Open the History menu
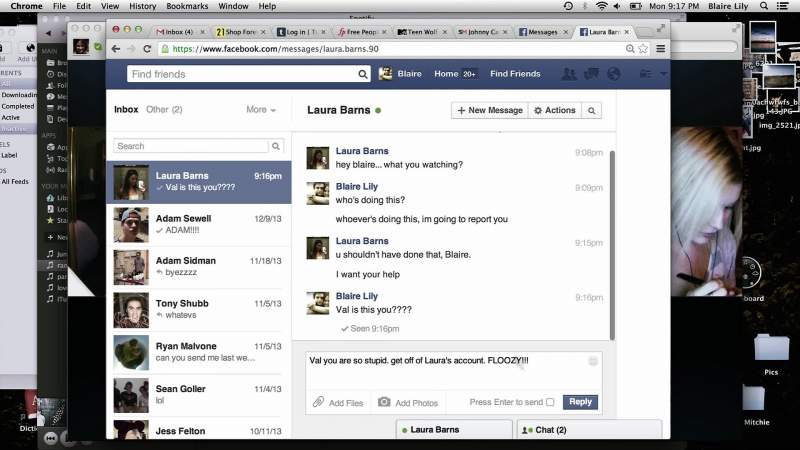 coord(142,6)
